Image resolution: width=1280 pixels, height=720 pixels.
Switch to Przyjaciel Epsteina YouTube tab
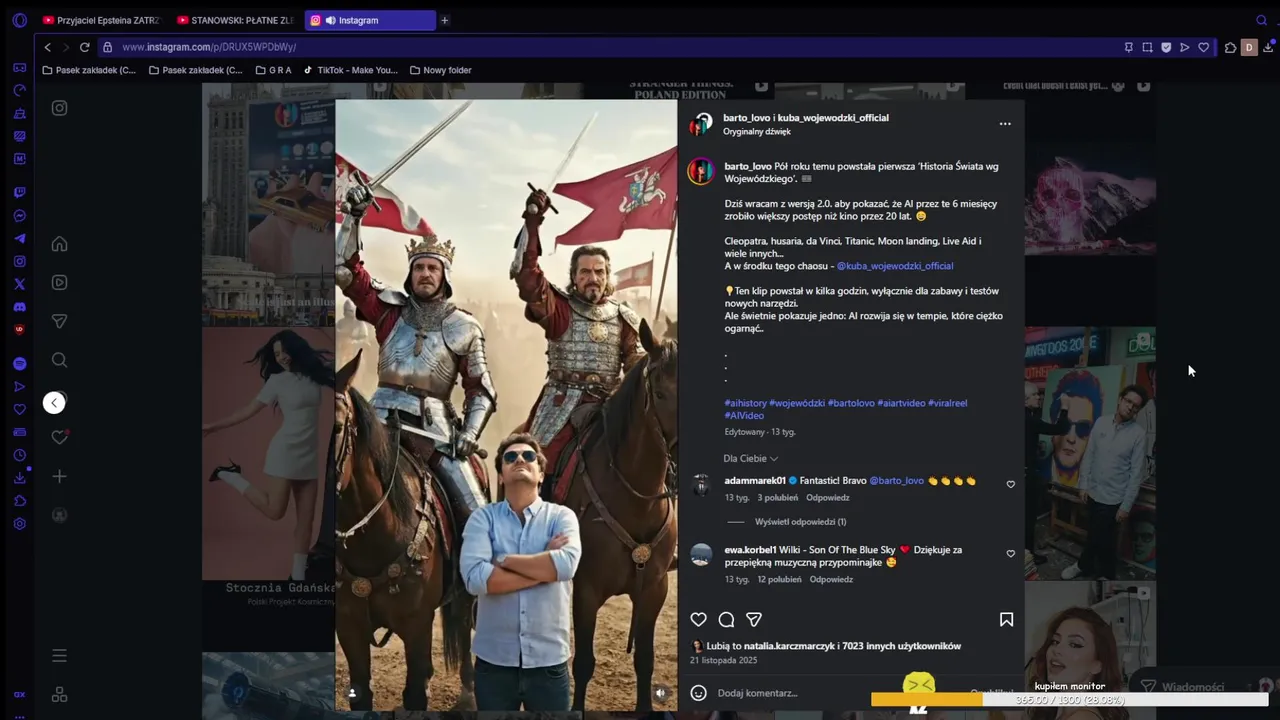click(x=101, y=20)
